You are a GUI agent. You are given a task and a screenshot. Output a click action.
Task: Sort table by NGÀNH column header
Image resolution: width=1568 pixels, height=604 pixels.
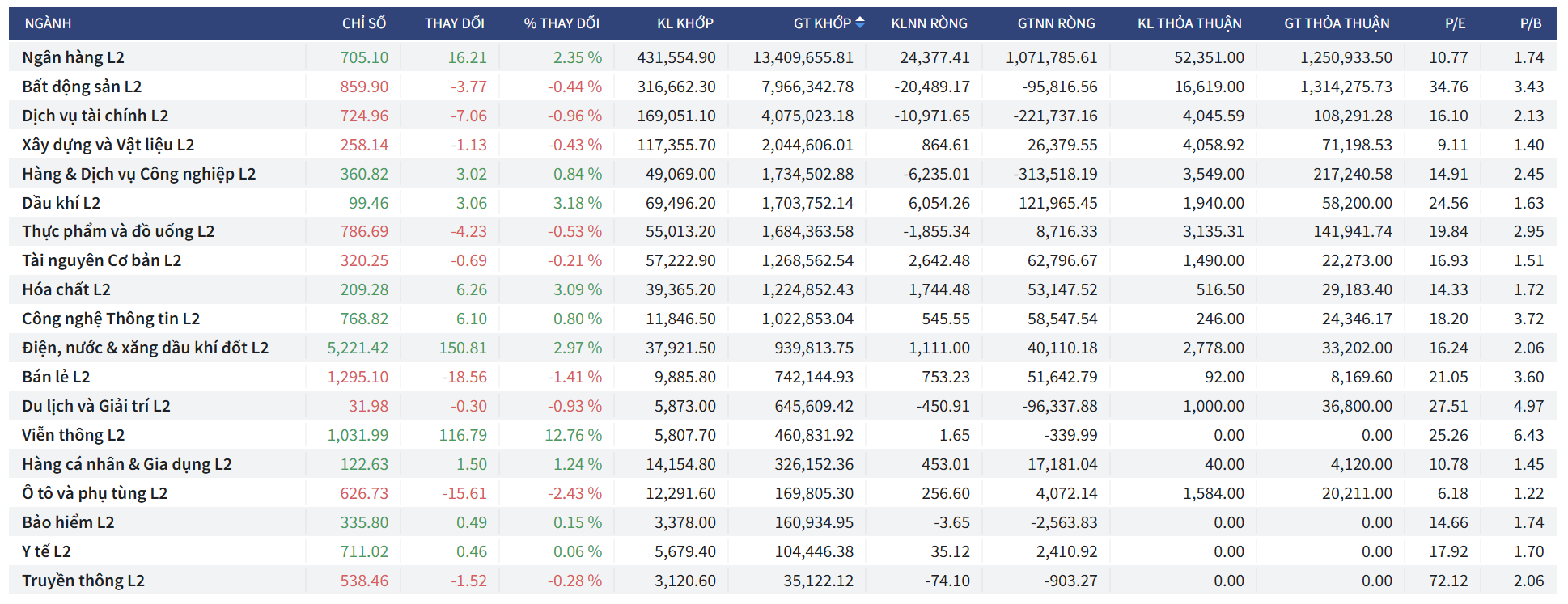tap(48, 23)
